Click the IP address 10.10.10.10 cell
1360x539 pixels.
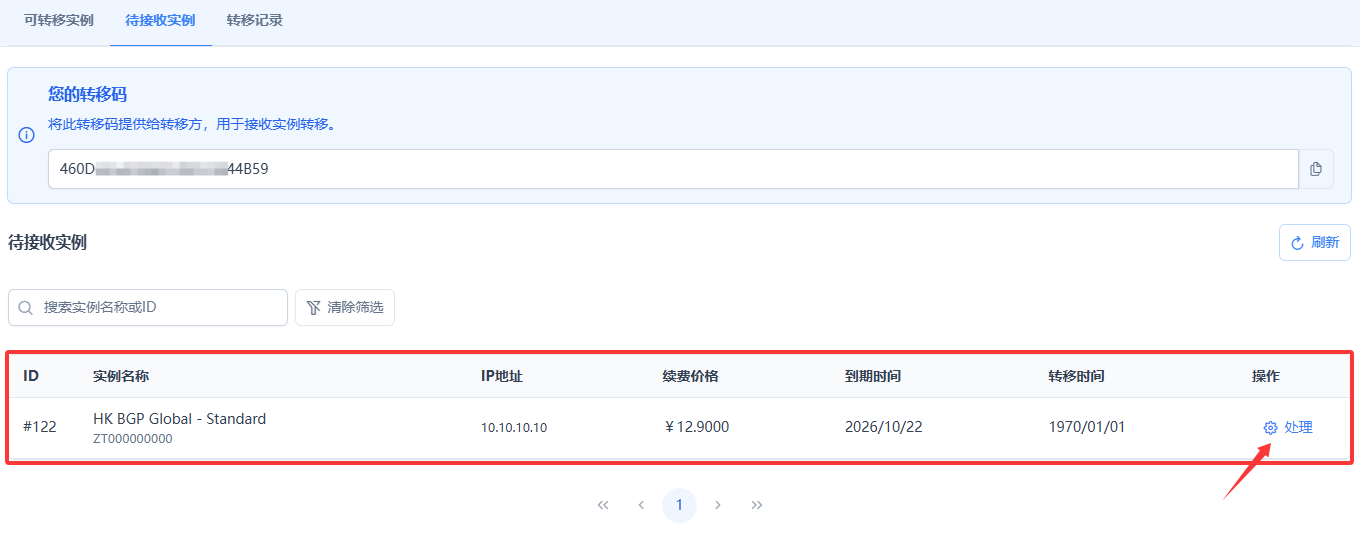514,427
